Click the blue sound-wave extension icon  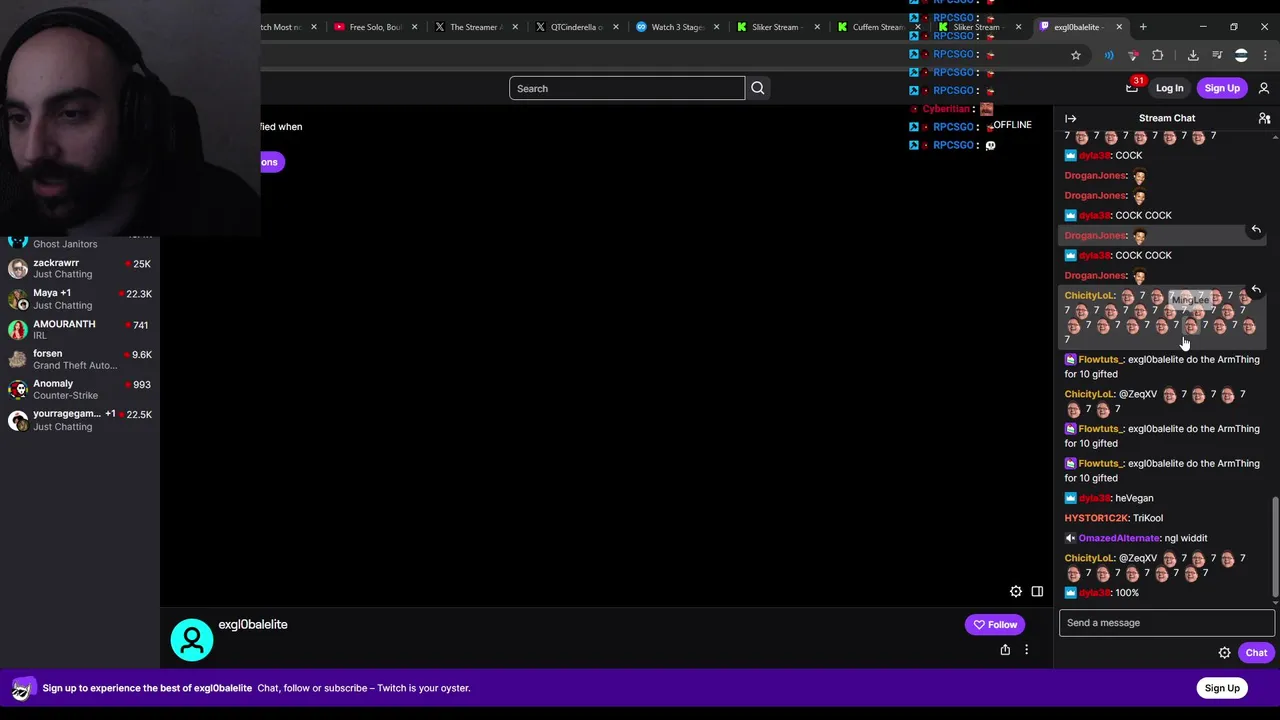(x=1109, y=55)
